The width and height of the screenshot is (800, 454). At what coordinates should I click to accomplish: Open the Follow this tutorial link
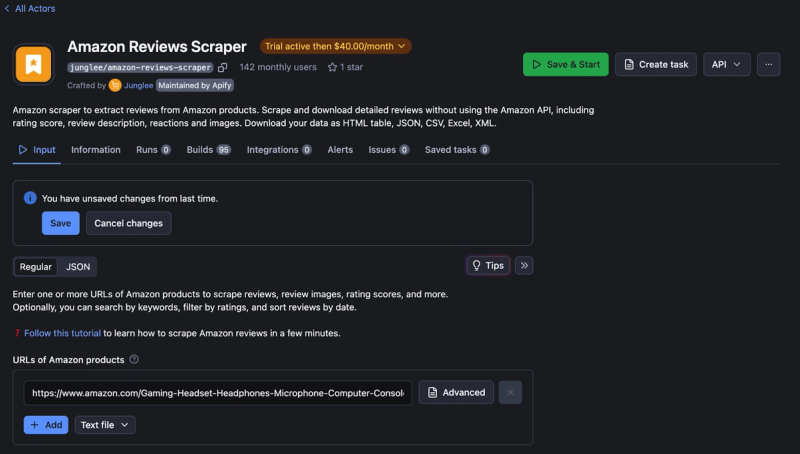(62, 333)
